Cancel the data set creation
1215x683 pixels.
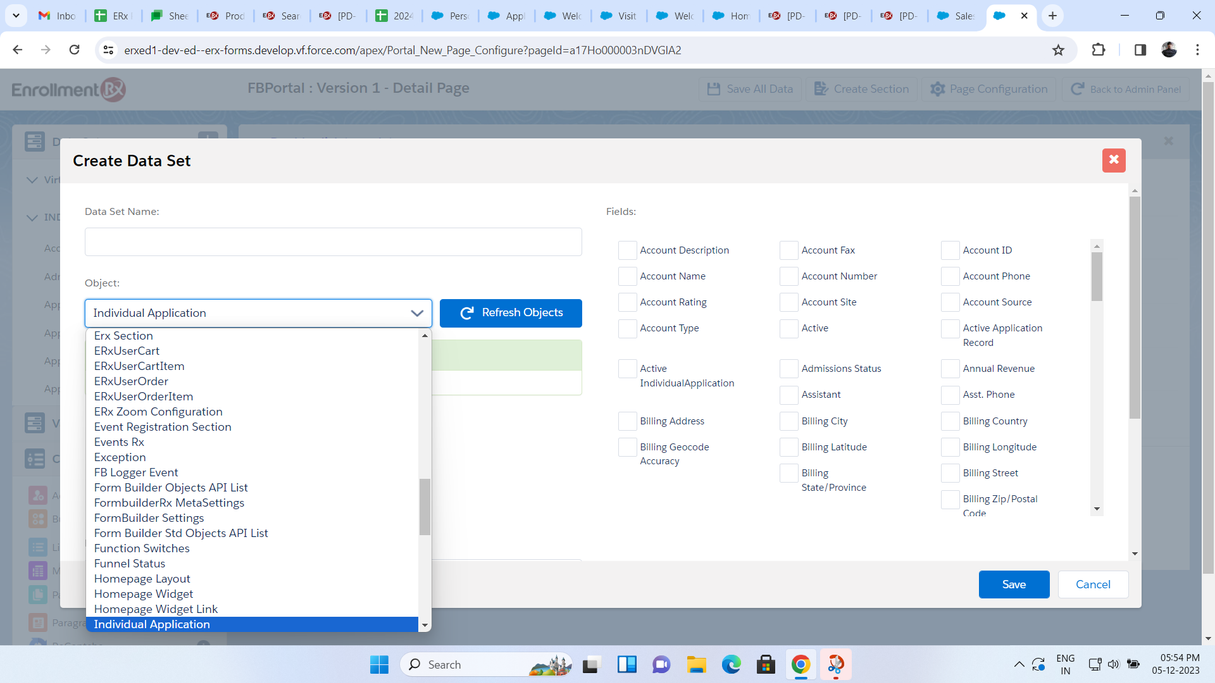pyautogui.click(x=1092, y=585)
